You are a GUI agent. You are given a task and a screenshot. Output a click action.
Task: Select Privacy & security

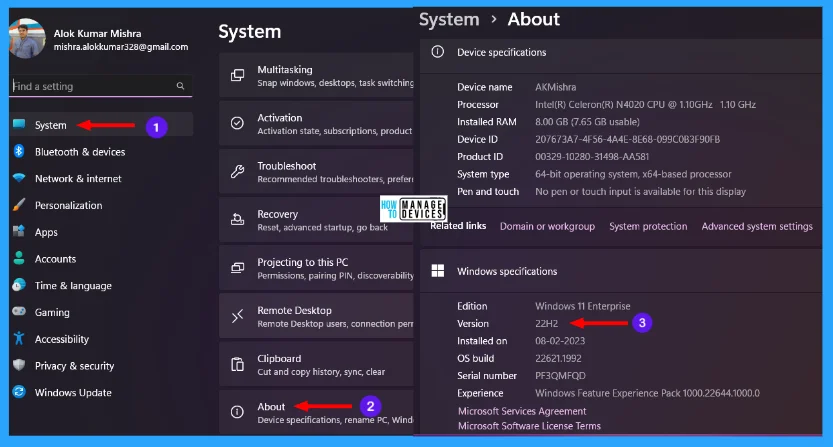pyautogui.click(x=101, y=366)
